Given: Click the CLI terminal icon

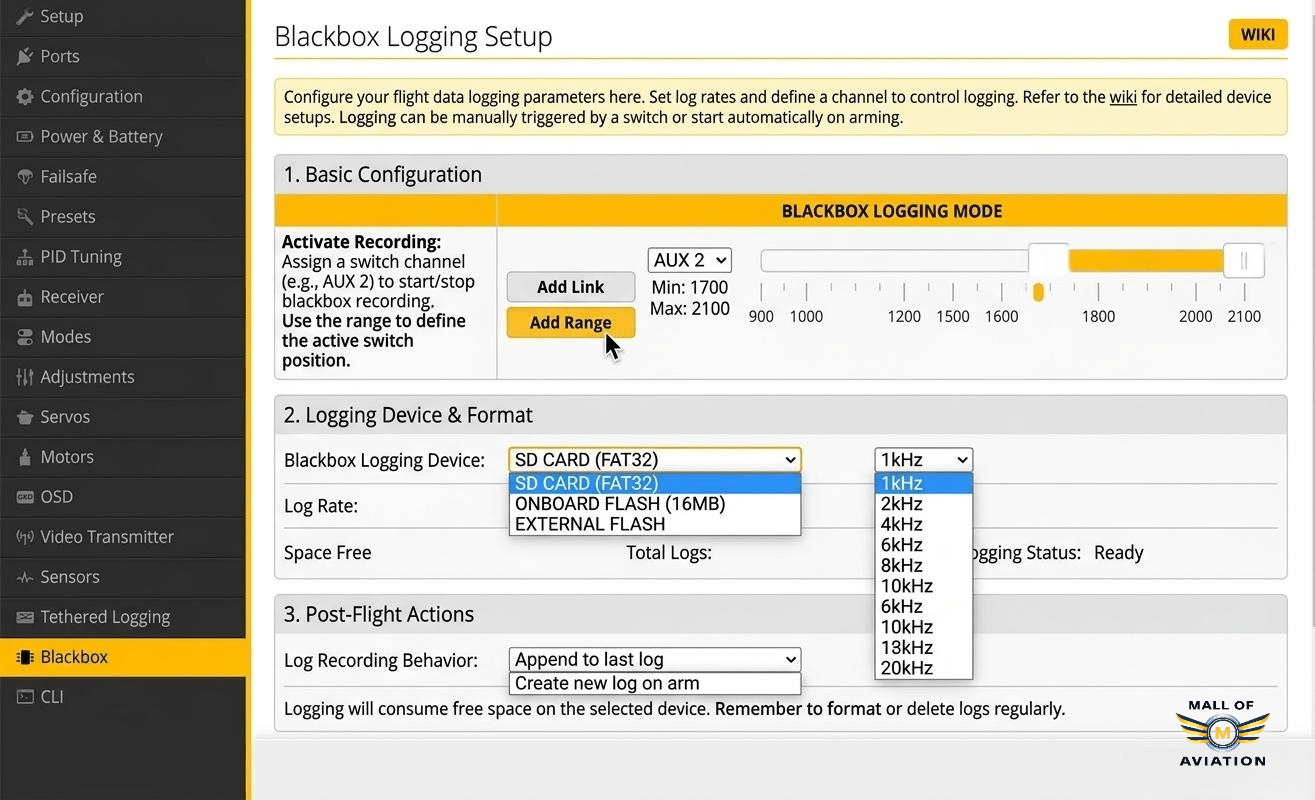Looking at the screenshot, I should coord(24,697).
